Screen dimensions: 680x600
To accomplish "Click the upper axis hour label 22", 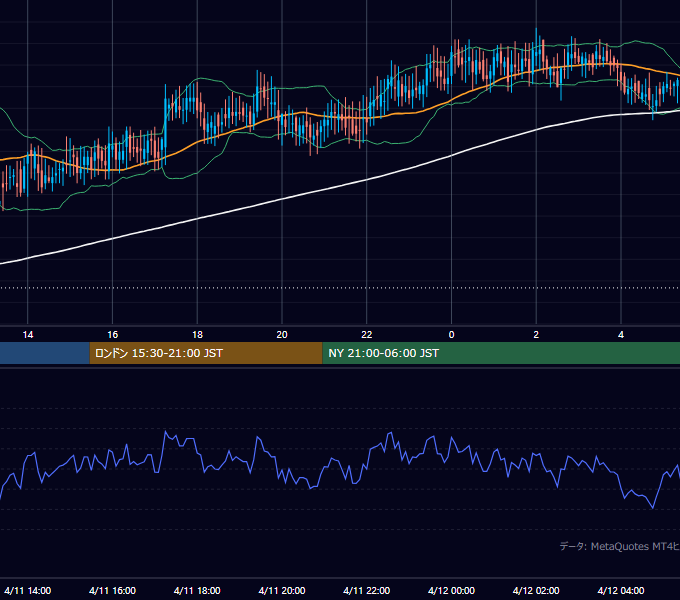I will point(367,335).
